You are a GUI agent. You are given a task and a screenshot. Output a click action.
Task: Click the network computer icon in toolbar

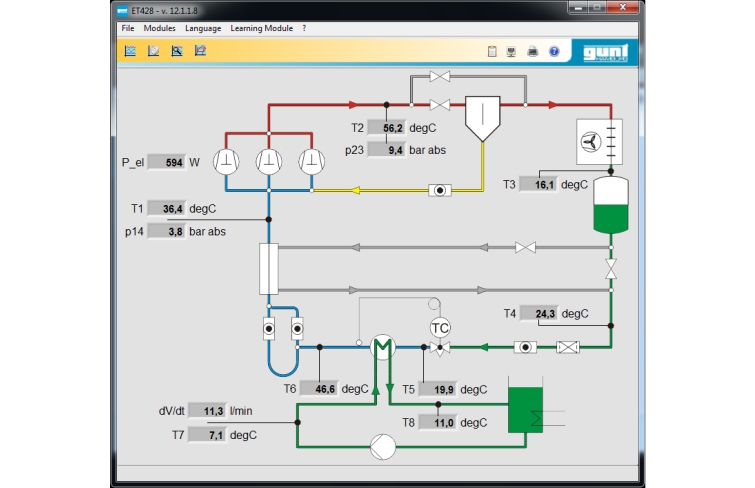point(511,51)
